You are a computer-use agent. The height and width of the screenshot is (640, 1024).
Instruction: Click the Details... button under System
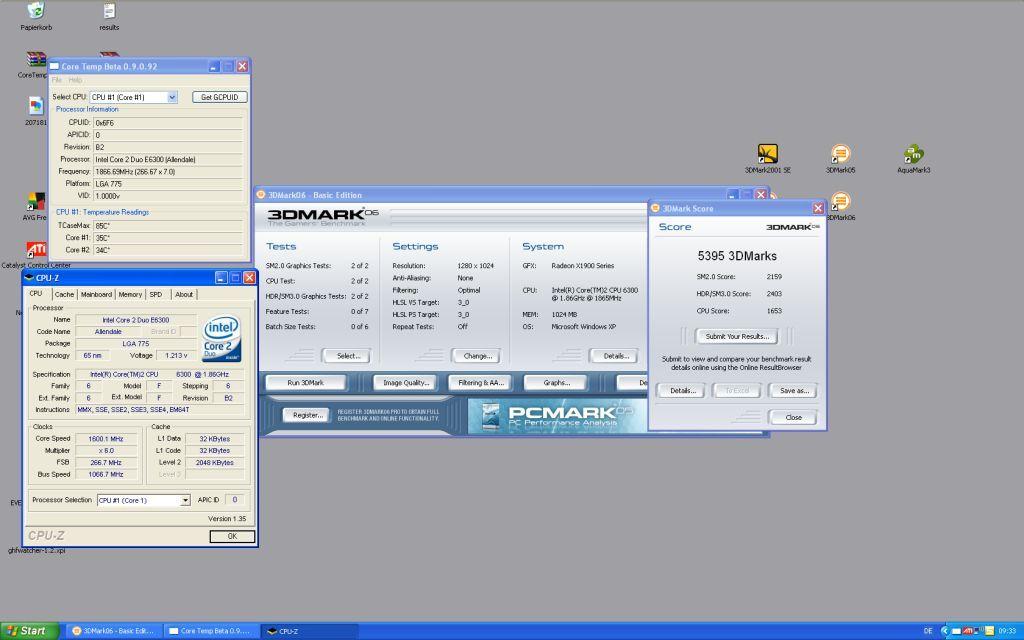coord(614,356)
